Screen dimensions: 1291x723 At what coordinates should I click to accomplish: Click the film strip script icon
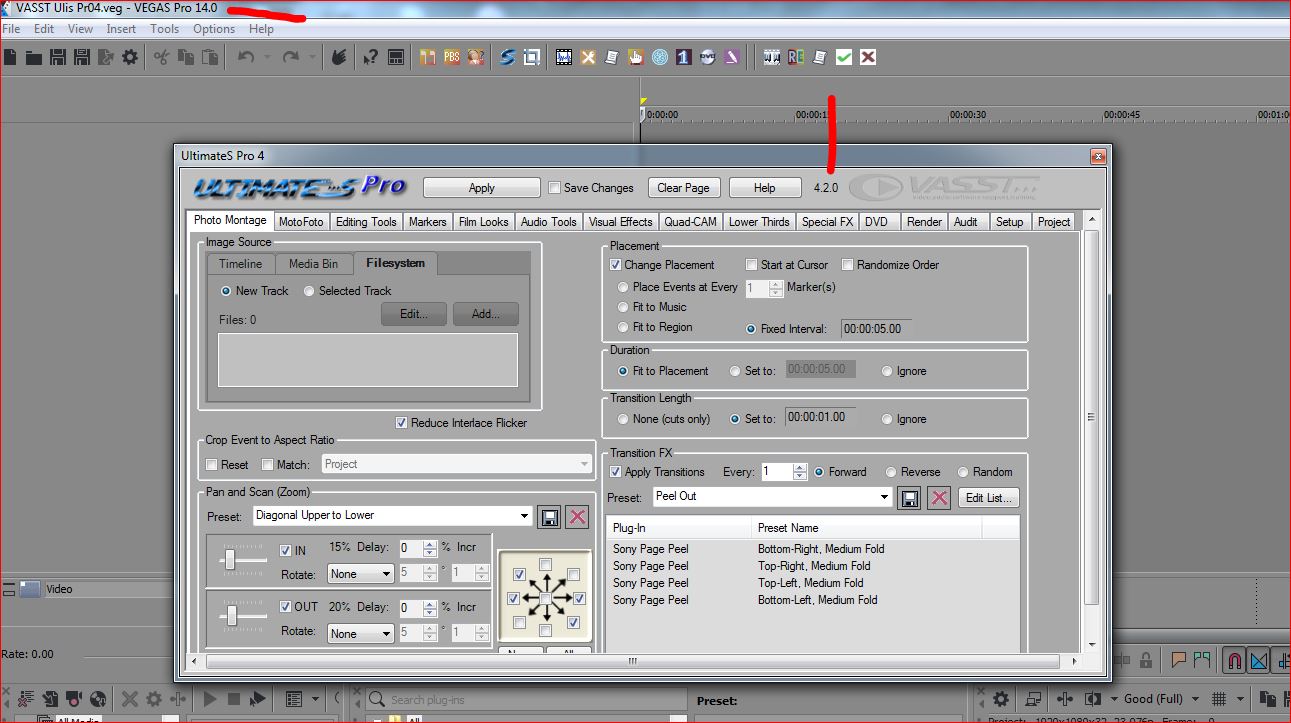click(x=564, y=57)
